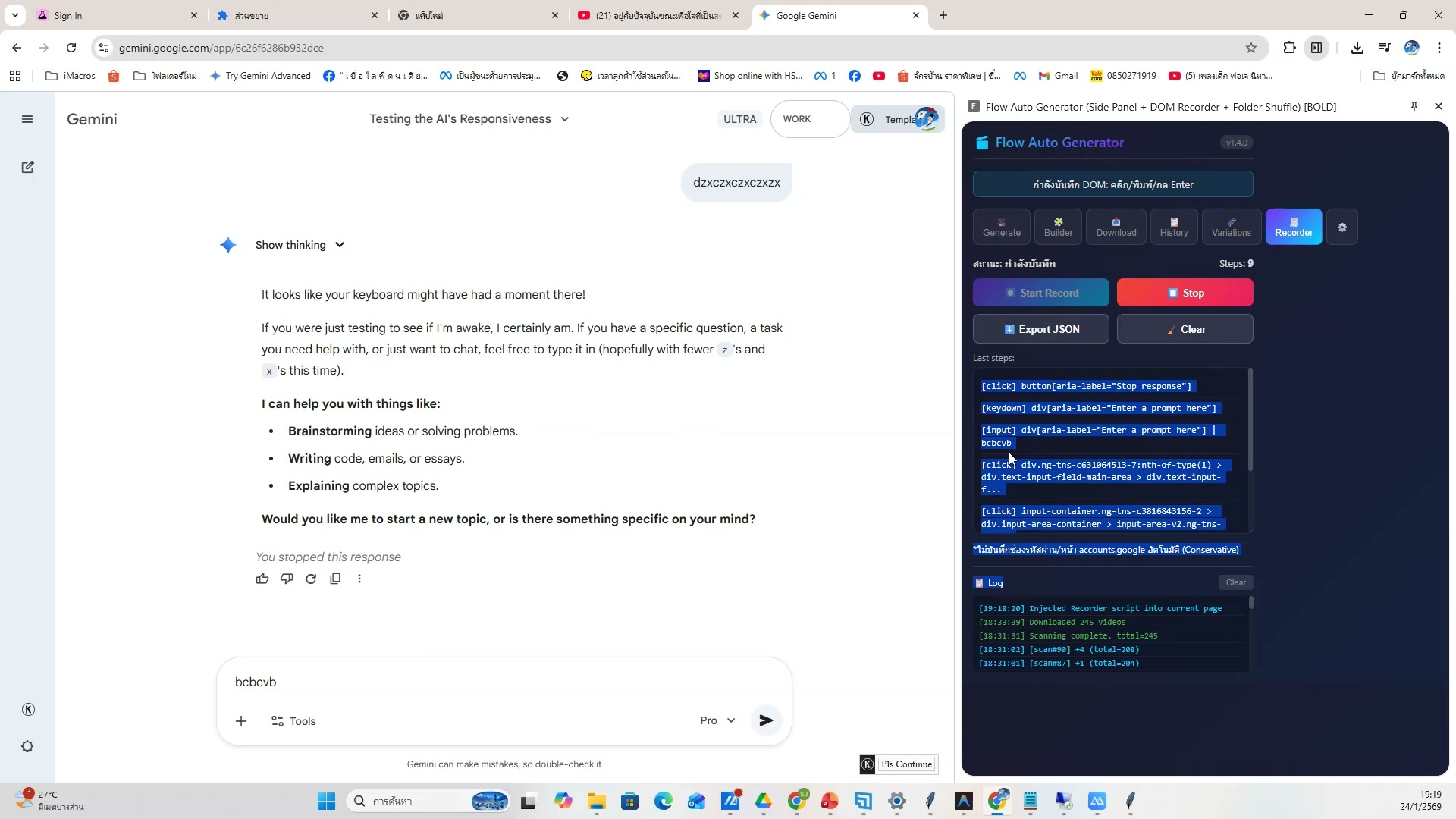The height and width of the screenshot is (819, 1456).
Task: Send the prompt with the arrow icon
Action: pos(766,720)
